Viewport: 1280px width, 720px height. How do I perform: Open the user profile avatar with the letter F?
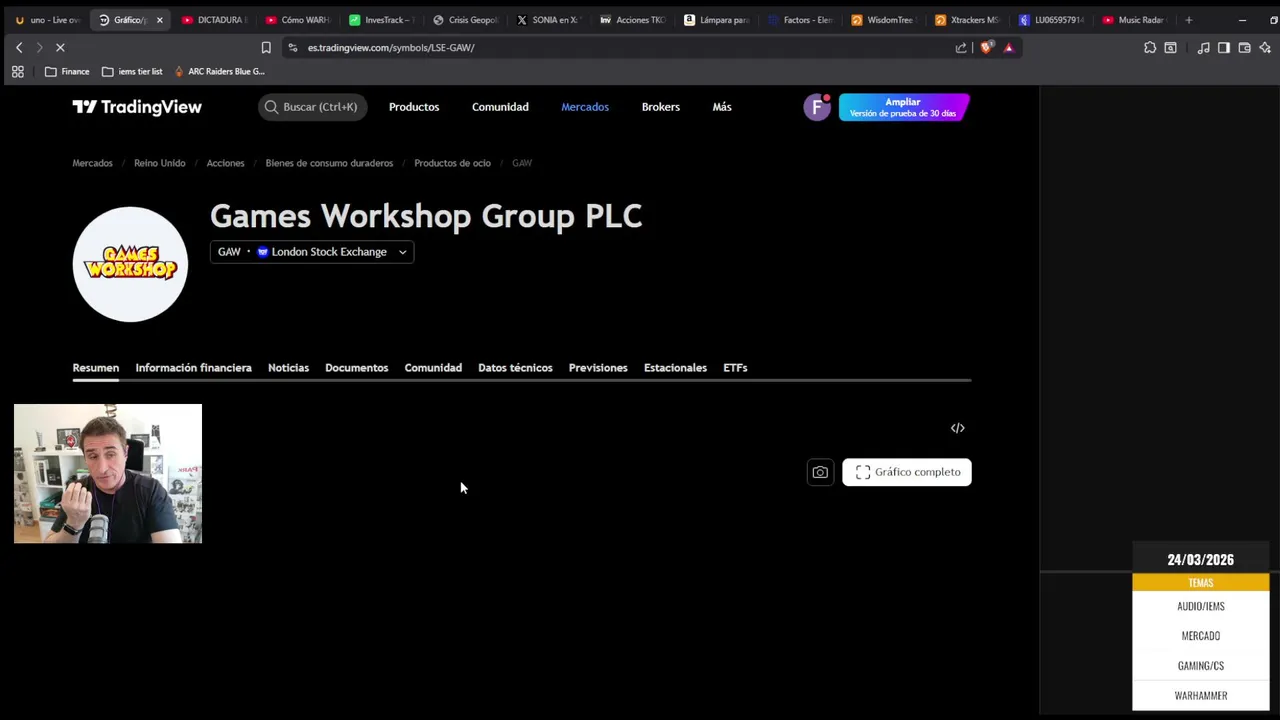pos(817,107)
